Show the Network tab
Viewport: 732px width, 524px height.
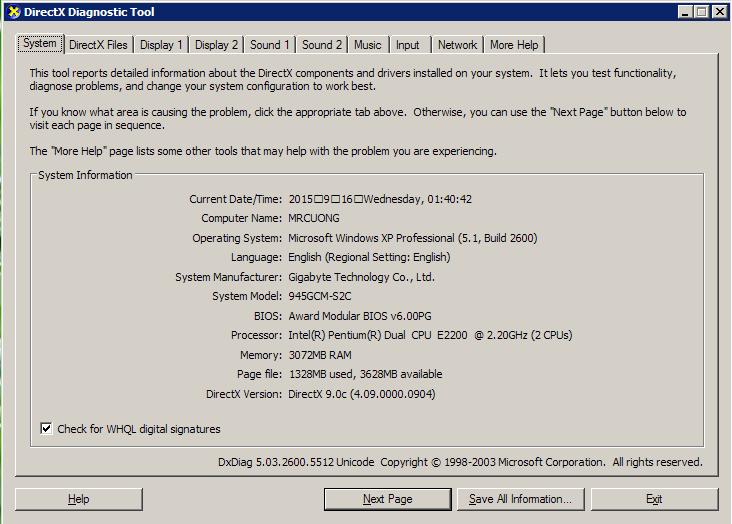click(457, 45)
